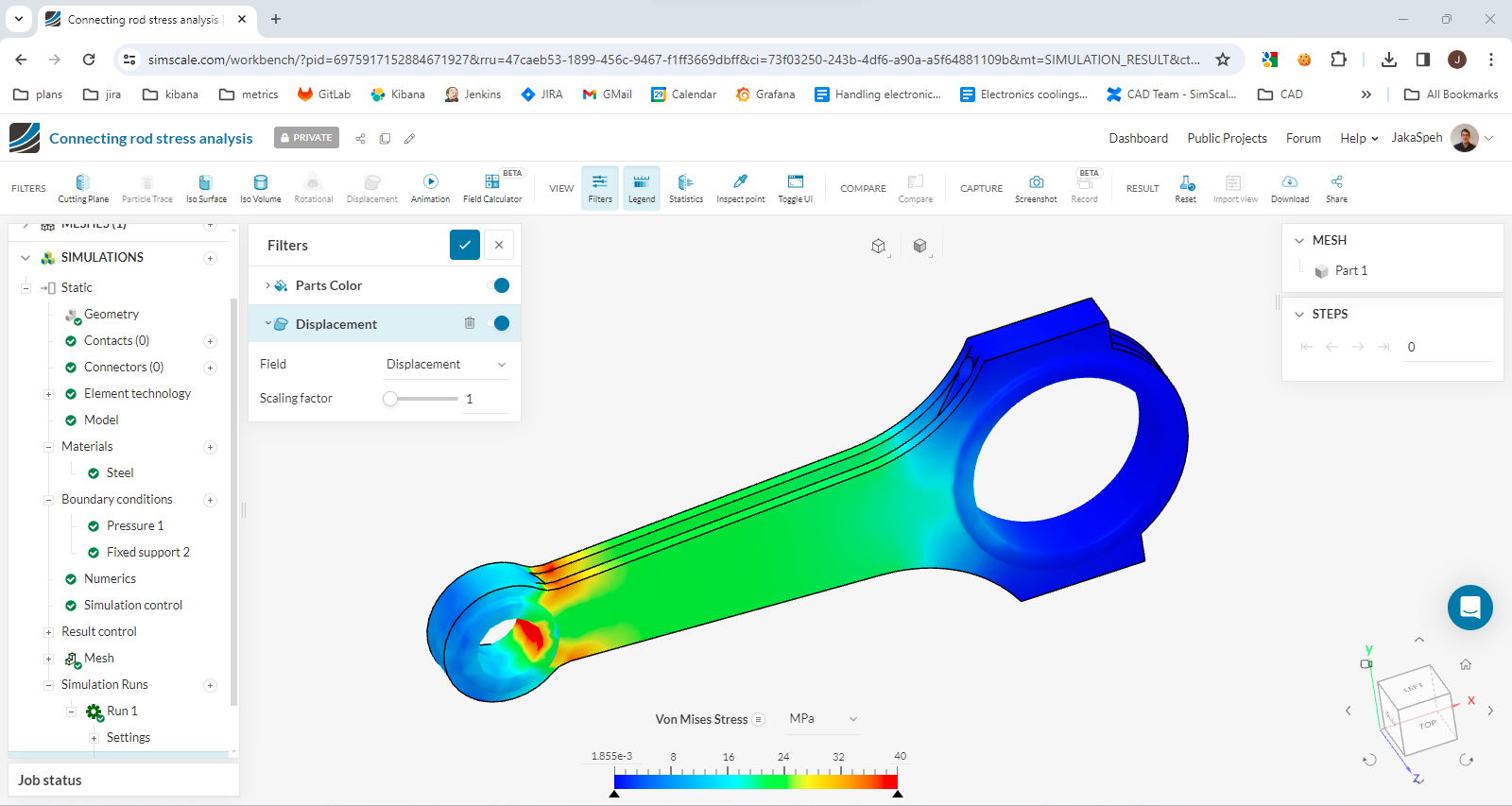Screen dimensions: 1512x806
Task: Collapse the STEPS panel
Action: (1299, 315)
